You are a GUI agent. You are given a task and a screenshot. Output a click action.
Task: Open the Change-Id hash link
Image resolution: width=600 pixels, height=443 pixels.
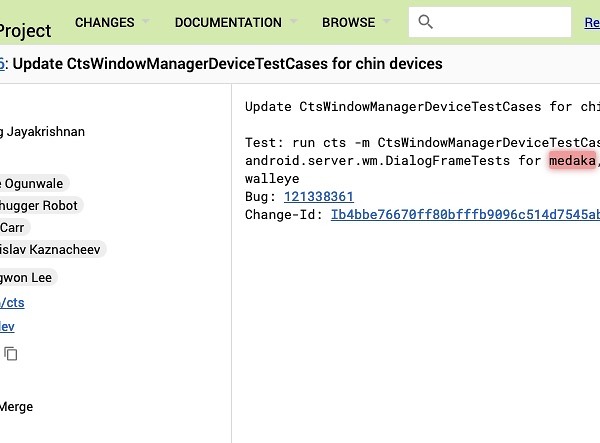click(x=465, y=214)
